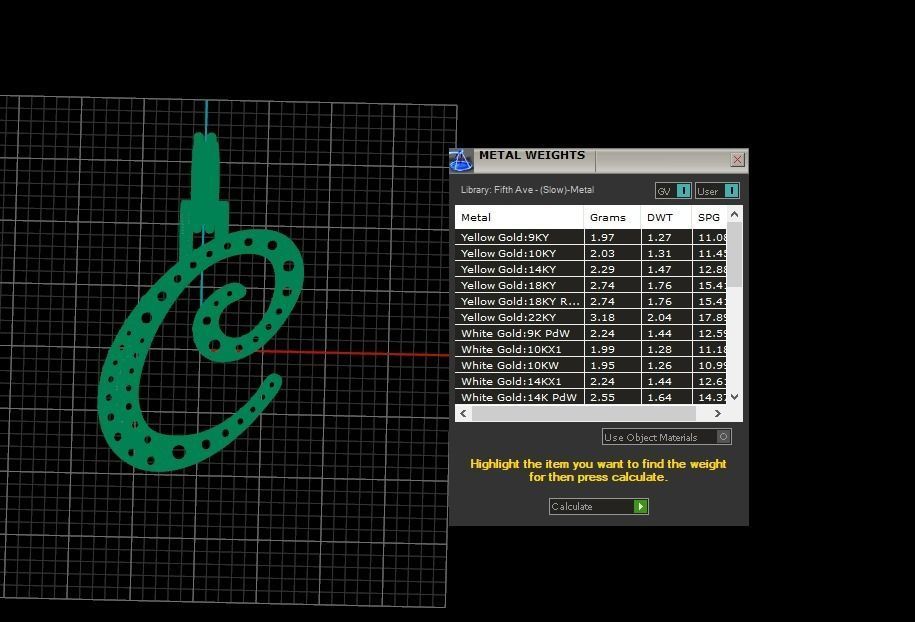The width and height of the screenshot is (915, 622).
Task: Click DWT value 1.28
Action: coord(659,350)
